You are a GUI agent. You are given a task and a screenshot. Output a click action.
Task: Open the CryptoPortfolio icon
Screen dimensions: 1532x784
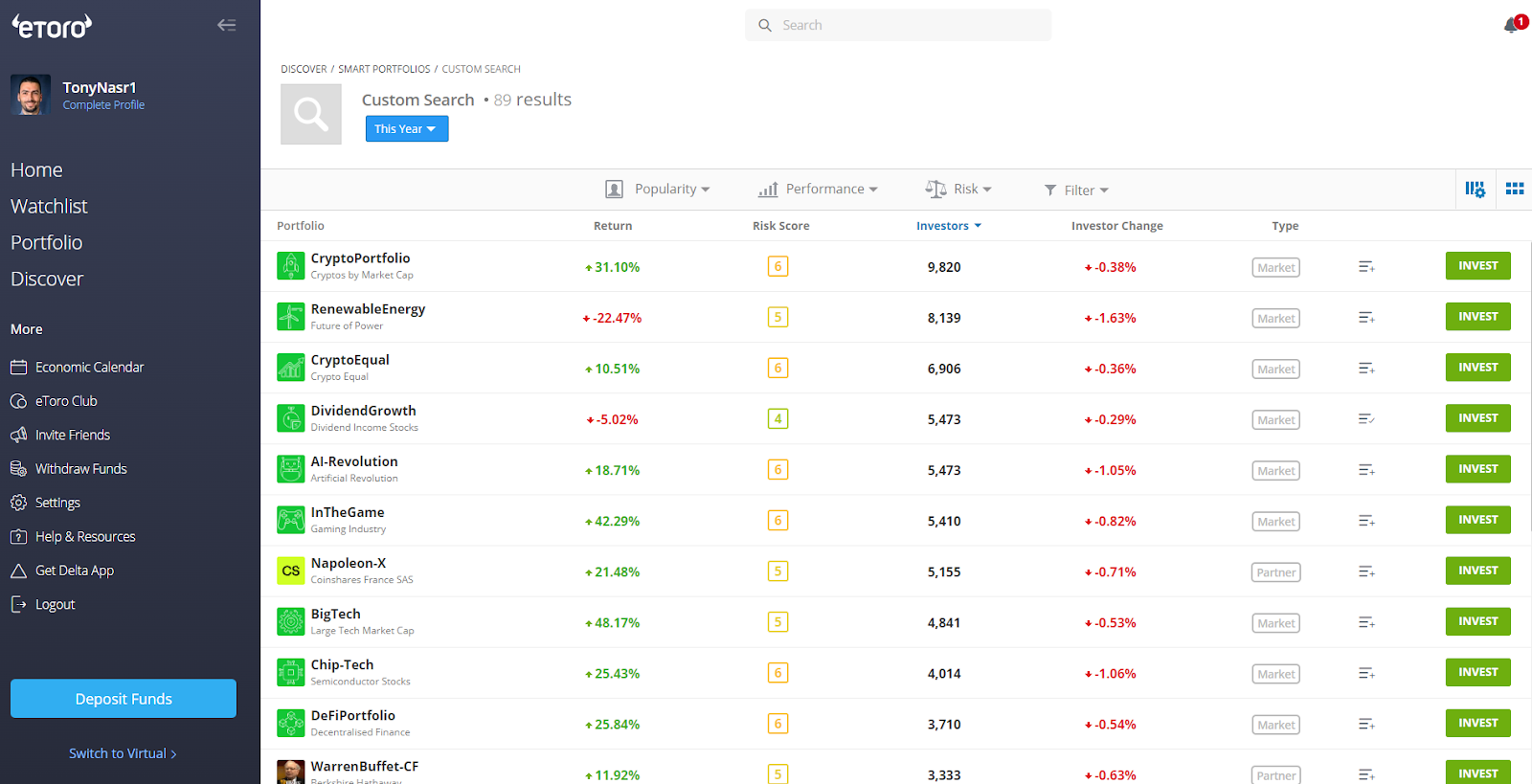(290, 266)
